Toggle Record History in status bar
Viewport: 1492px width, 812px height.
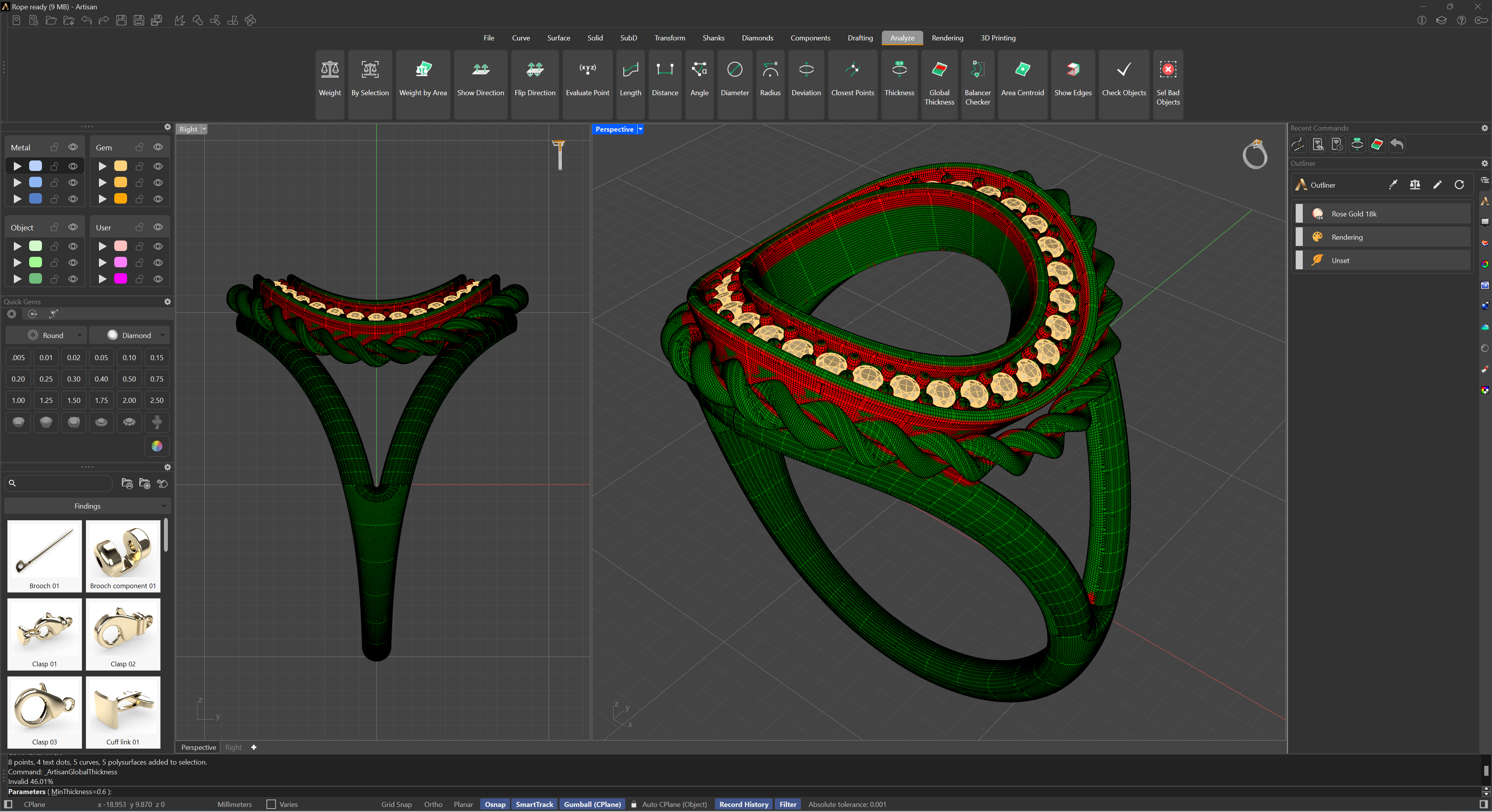[743, 804]
